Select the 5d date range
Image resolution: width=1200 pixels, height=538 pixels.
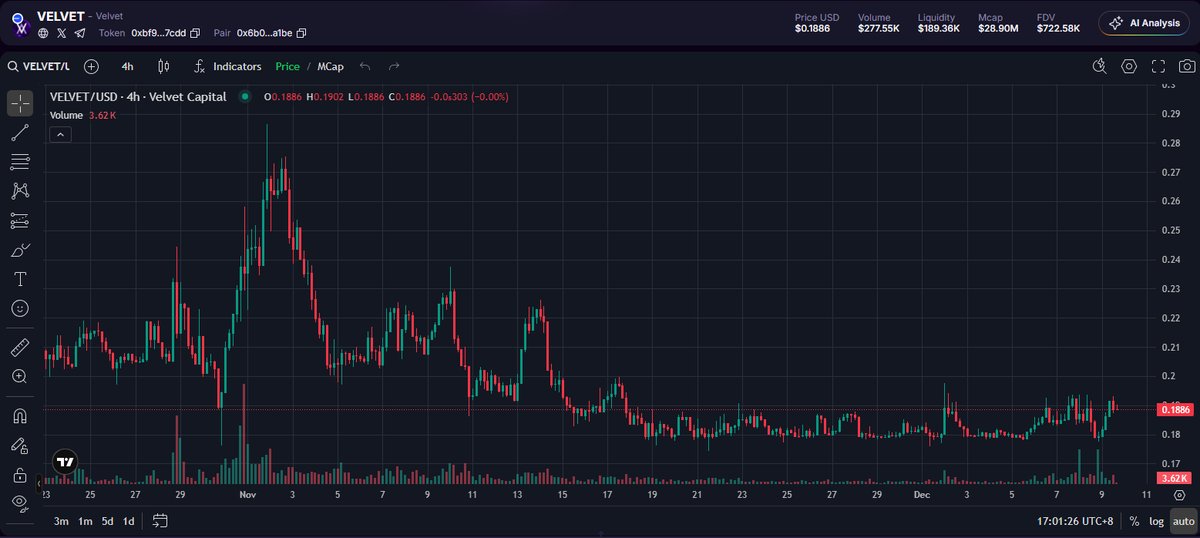click(107, 521)
